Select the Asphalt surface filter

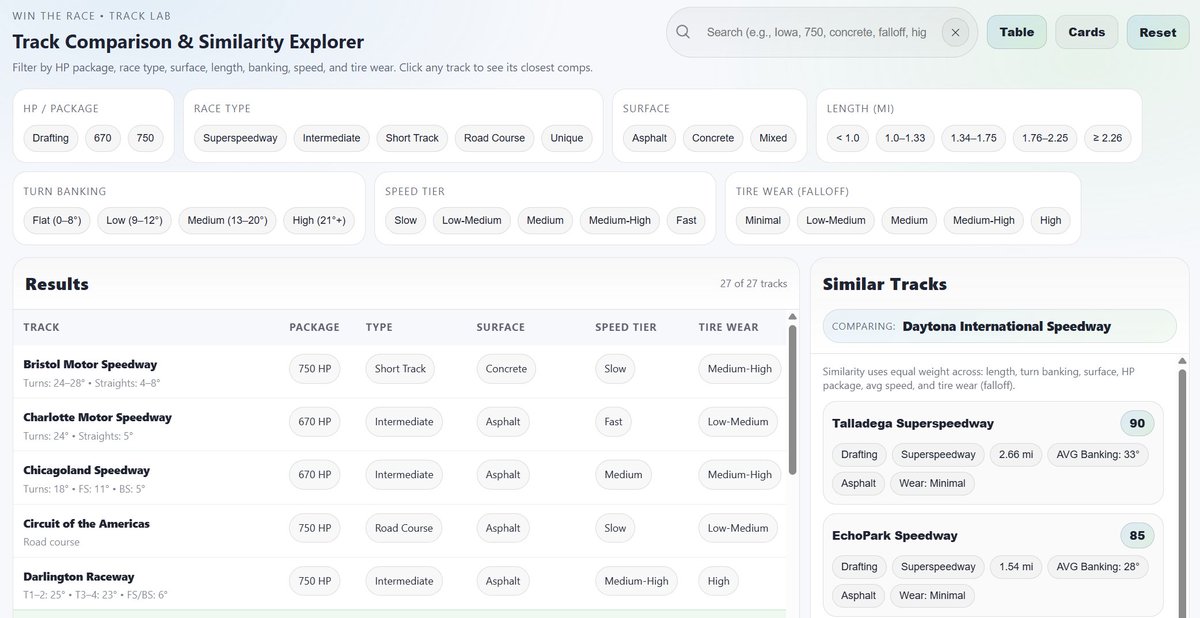[x=650, y=138]
